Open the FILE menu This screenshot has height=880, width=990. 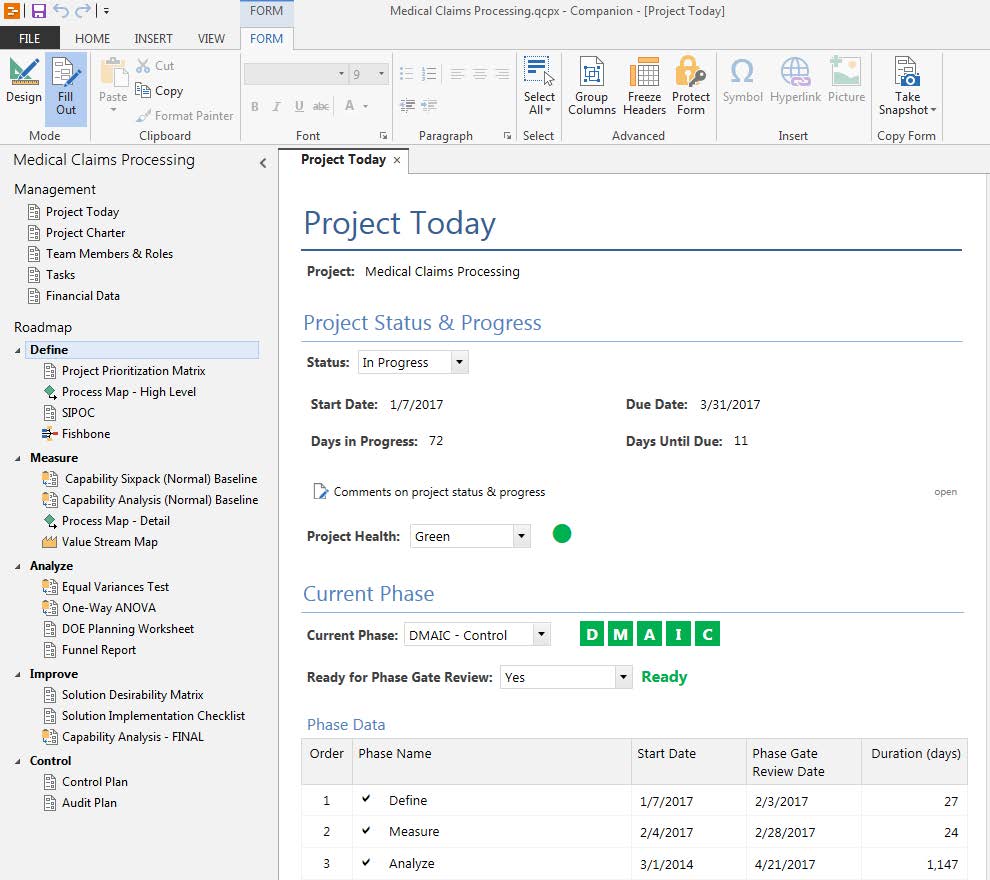30,39
